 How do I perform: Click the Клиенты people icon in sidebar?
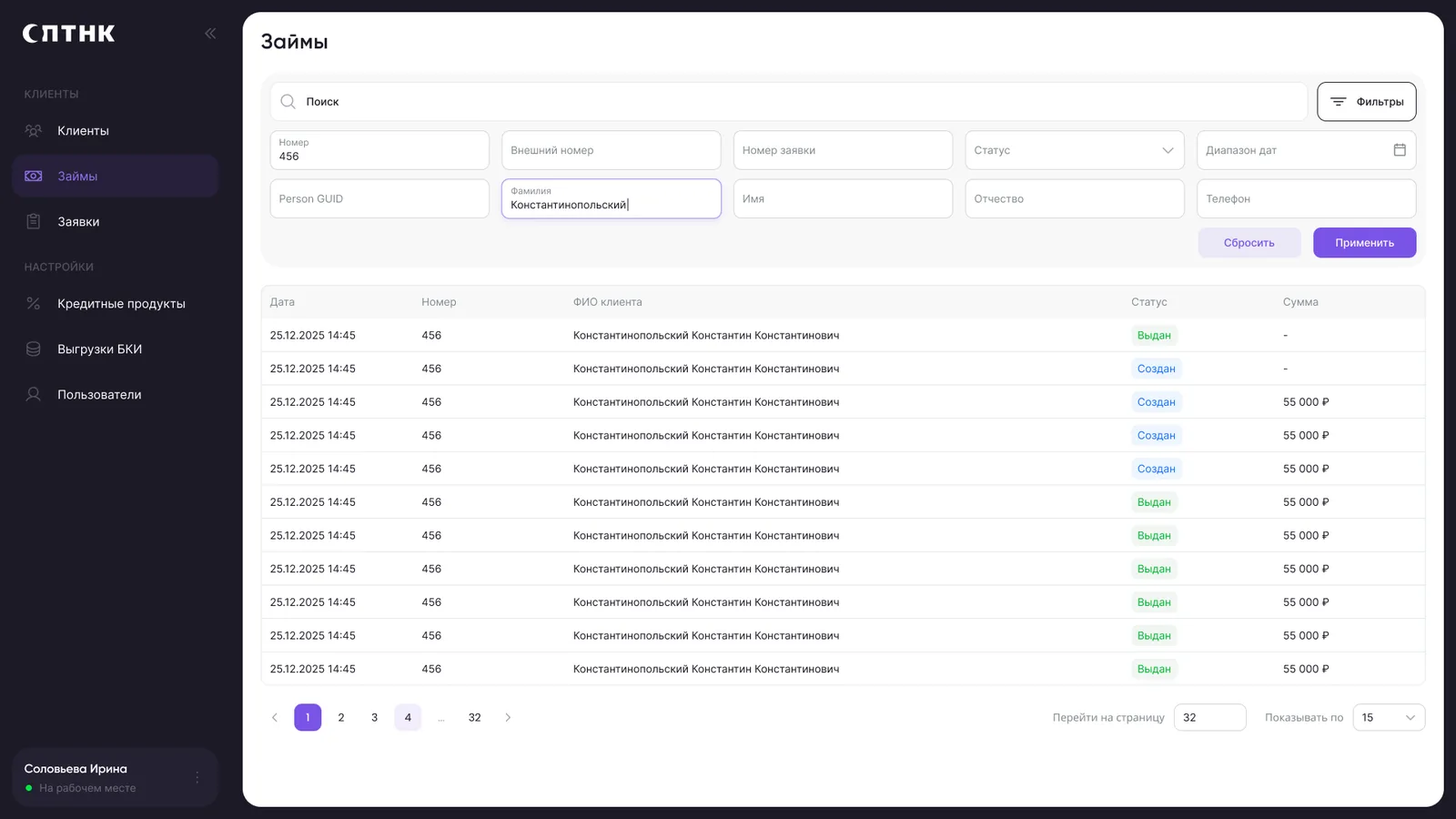pos(34,131)
